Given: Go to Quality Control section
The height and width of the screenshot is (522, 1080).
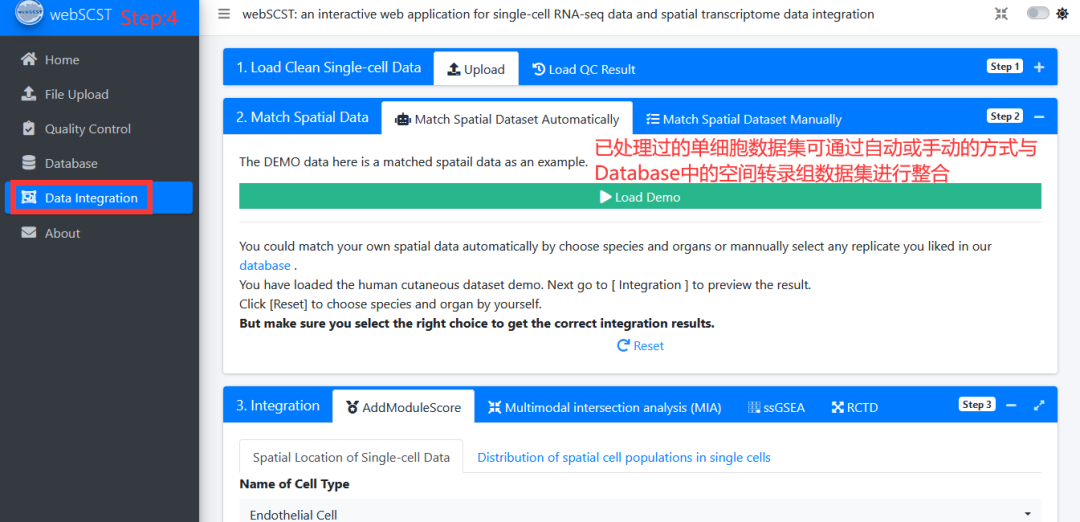Looking at the screenshot, I should point(99,129).
